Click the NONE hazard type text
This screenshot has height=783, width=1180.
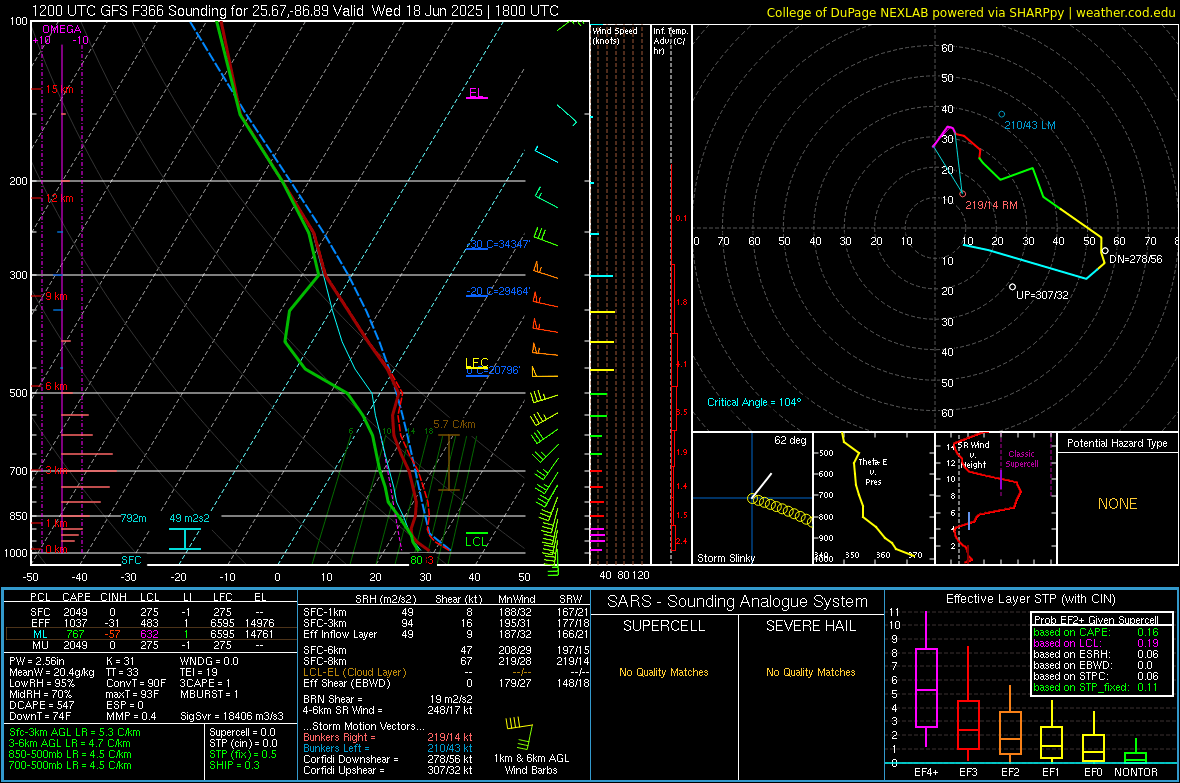pyautogui.click(x=1118, y=504)
